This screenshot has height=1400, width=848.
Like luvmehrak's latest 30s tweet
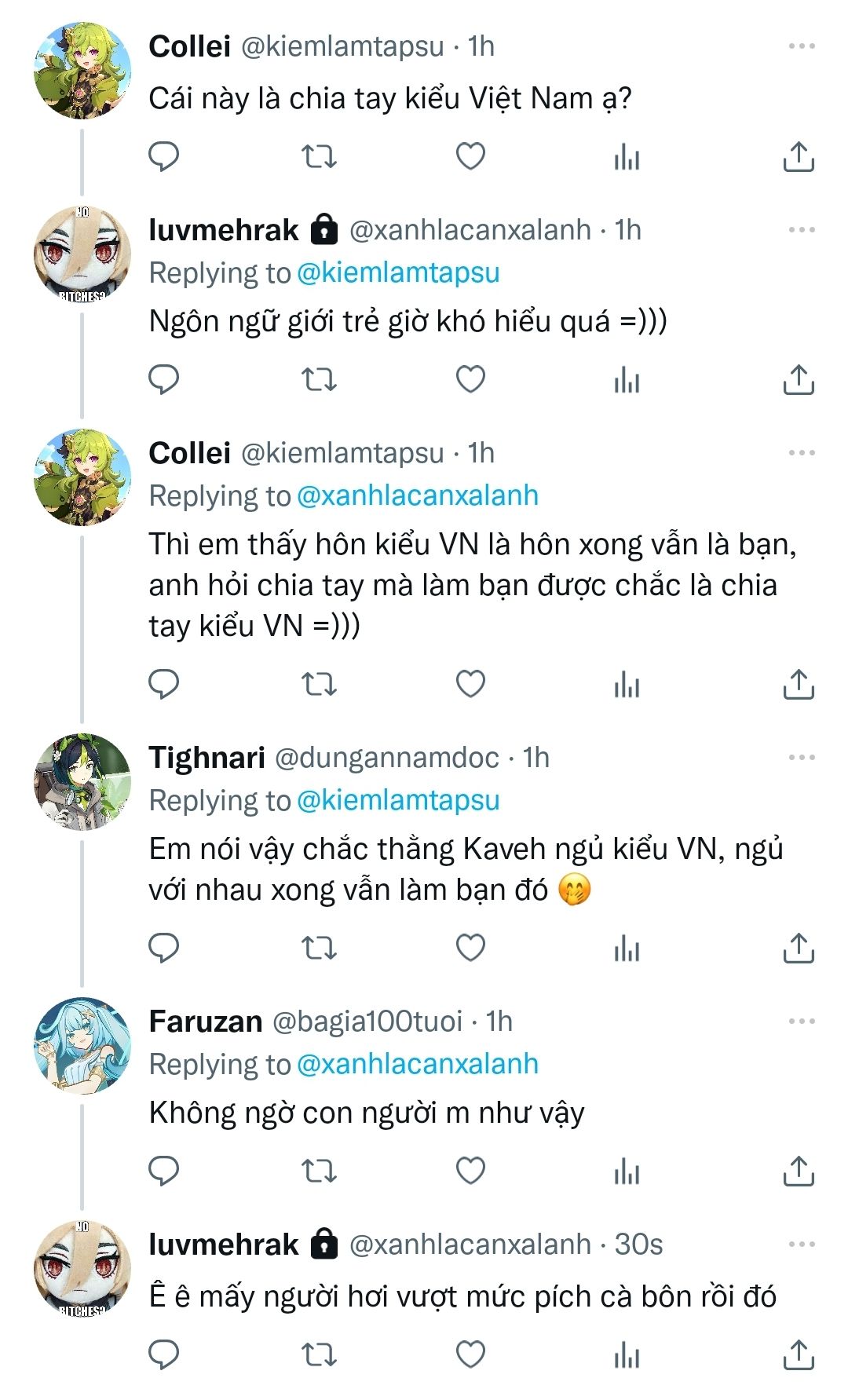click(x=470, y=1355)
